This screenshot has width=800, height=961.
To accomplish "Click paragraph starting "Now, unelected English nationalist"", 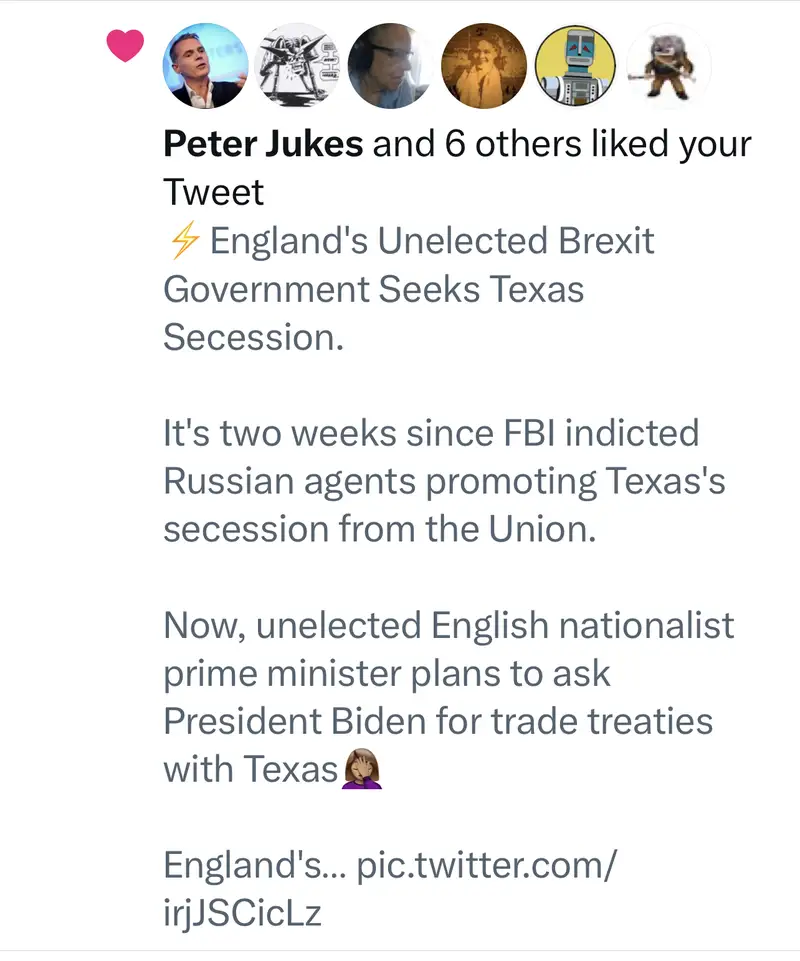I will [447, 626].
